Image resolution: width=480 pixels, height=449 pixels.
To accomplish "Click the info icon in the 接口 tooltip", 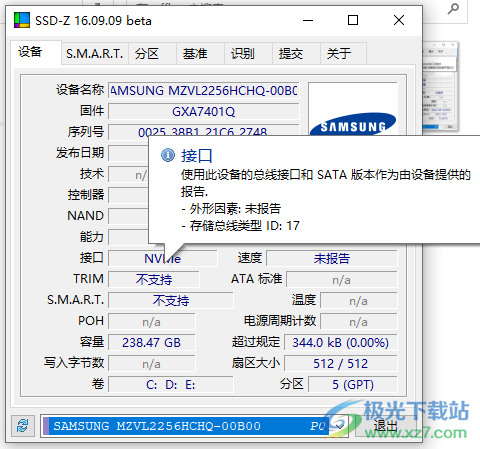I will click(168, 155).
